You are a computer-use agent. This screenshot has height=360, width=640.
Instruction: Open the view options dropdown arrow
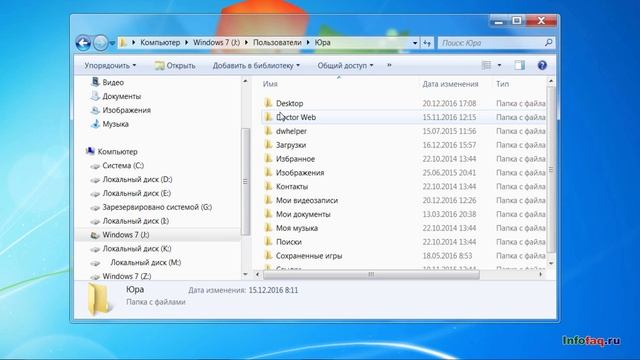tap(499, 65)
